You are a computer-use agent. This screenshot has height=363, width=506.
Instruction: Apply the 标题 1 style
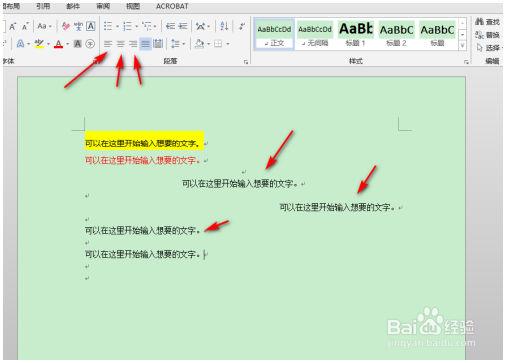[356, 34]
